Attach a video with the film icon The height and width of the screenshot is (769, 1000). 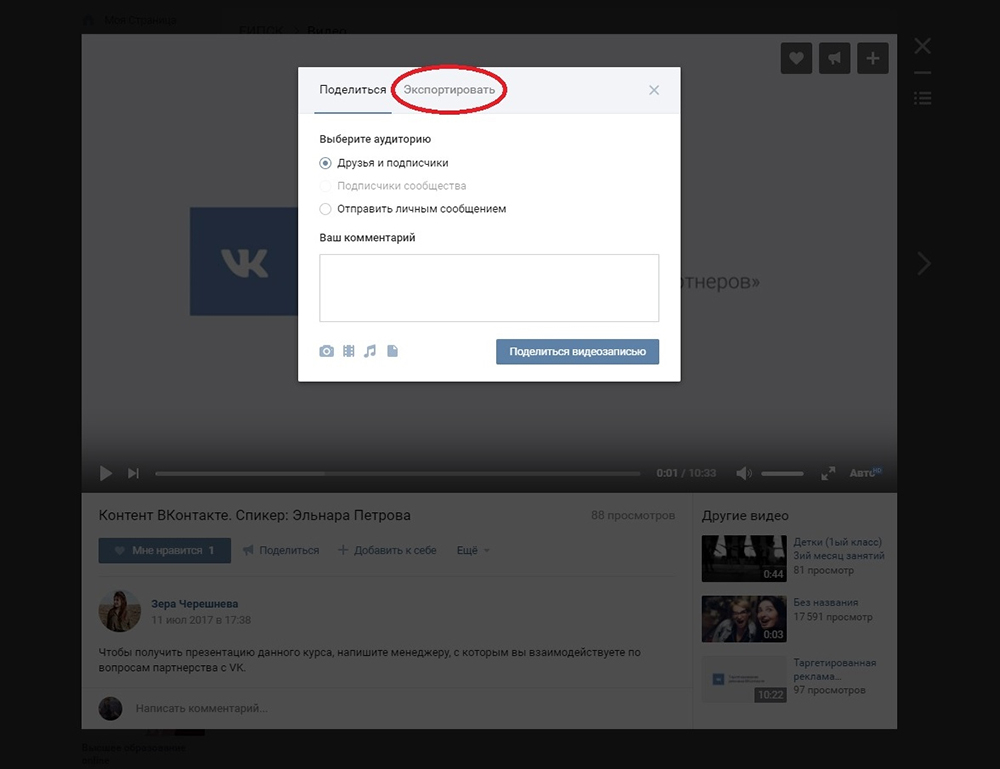[349, 351]
